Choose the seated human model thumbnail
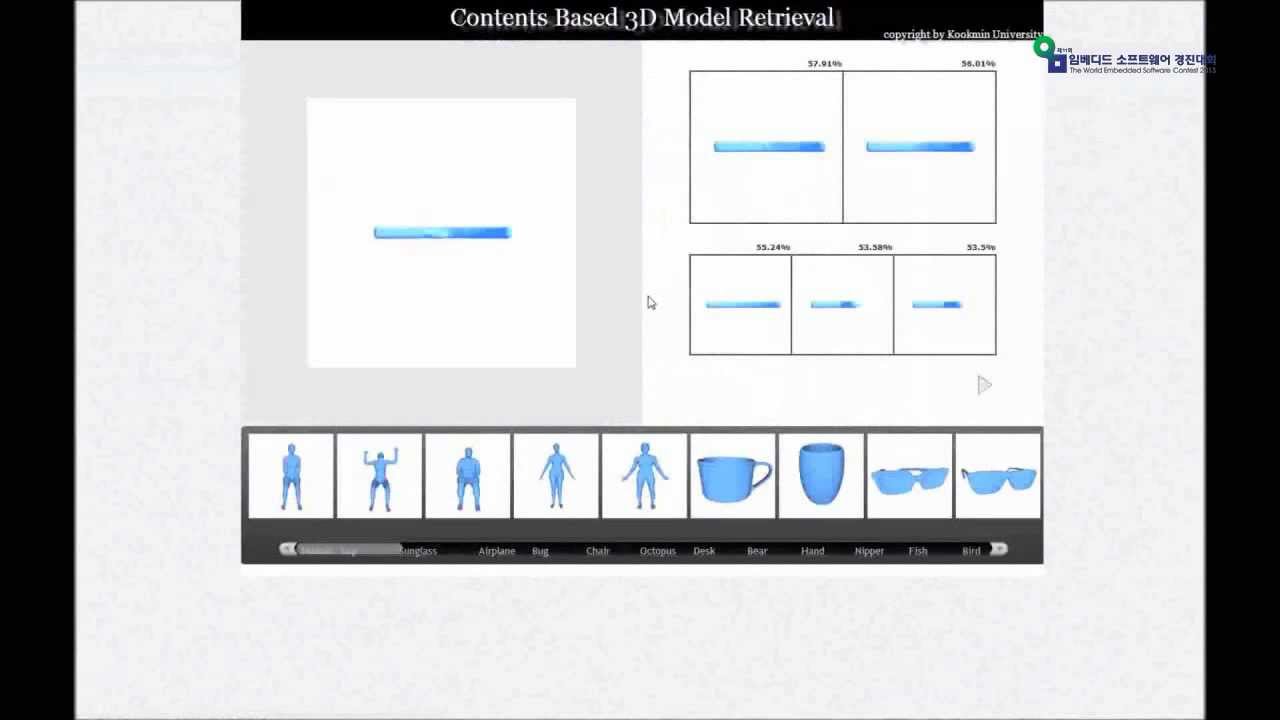The width and height of the screenshot is (1280, 720). click(x=467, y=476)
